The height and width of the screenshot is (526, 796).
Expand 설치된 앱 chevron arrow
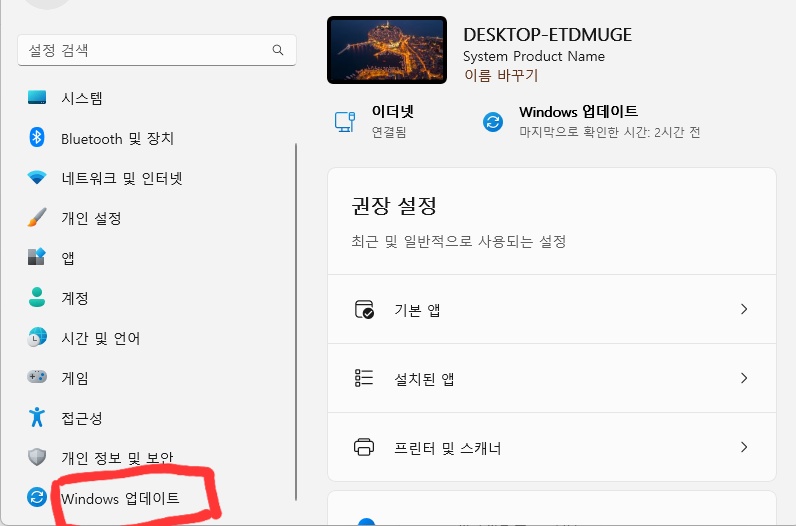coord(744,378)
